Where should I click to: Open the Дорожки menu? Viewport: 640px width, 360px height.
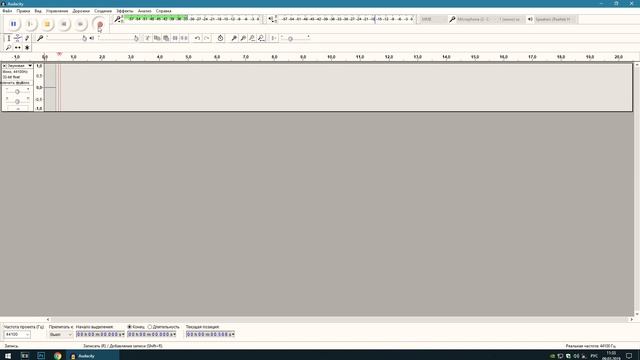[x=81, y=11]
